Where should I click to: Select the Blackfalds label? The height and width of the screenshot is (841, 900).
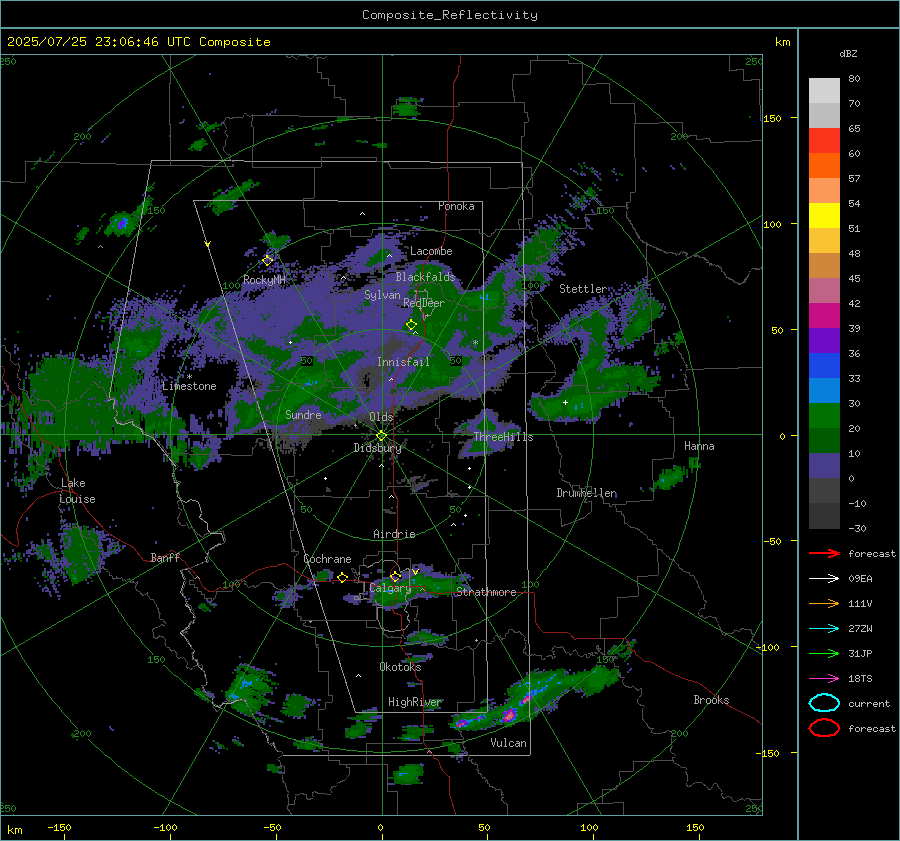coord(425,277)
